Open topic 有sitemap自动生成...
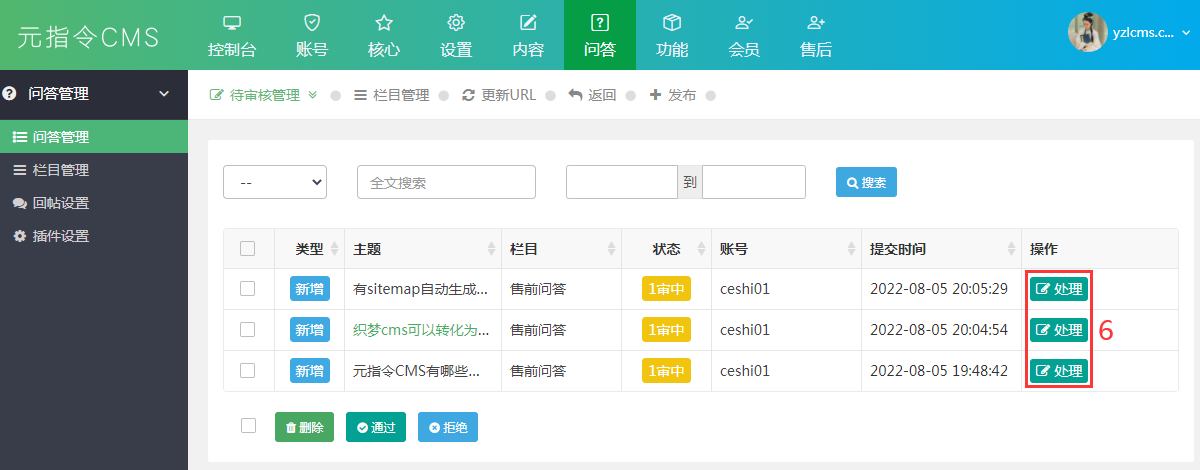Screen dimensions: 1200x470 pyautogui.click(x=421, y=289)
